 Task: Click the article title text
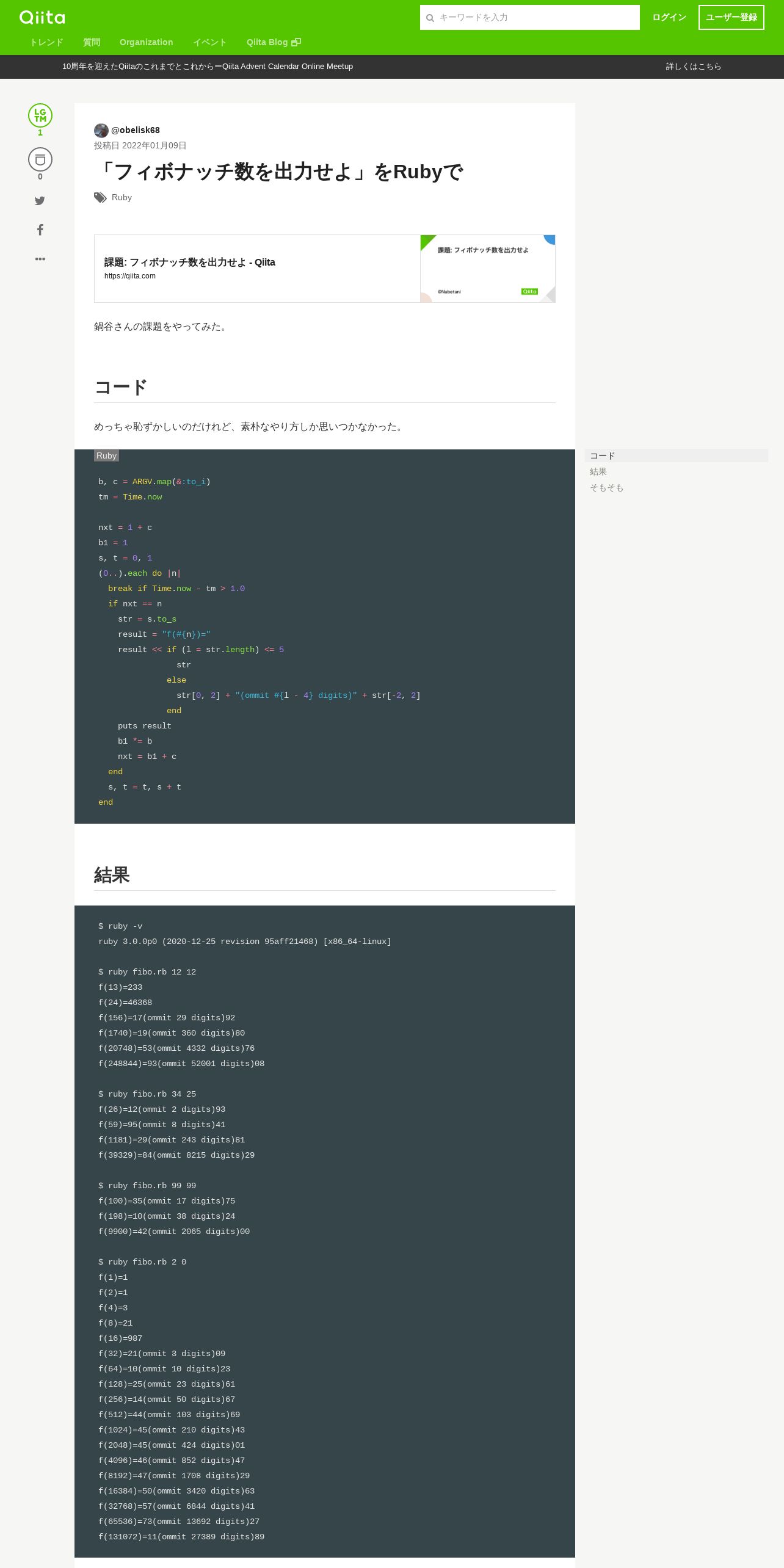click(x=279, y=172)
